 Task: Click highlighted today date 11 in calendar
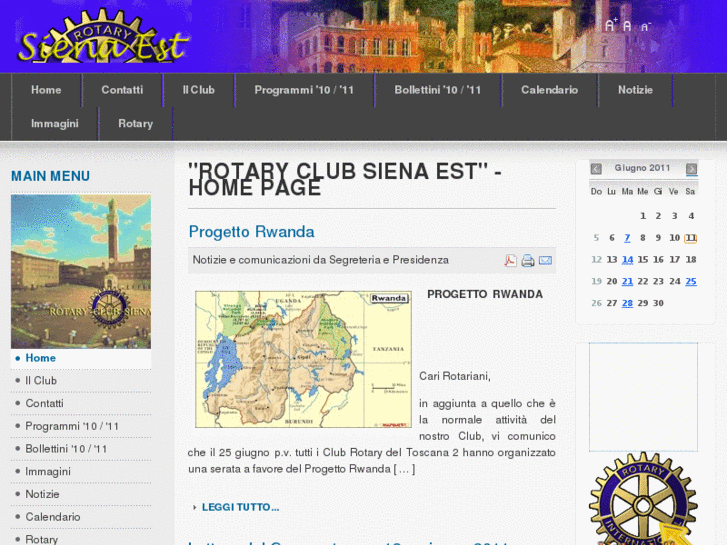point(691,238)
